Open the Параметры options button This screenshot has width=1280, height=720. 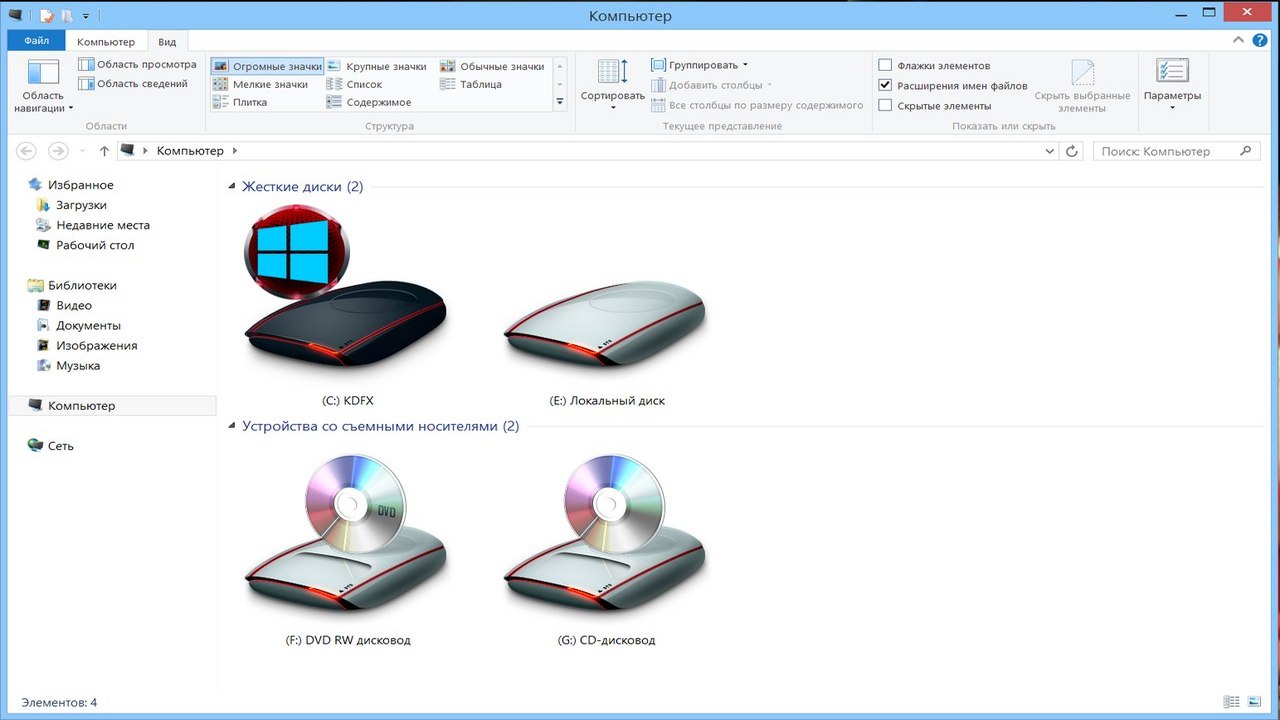[1172, 86]
